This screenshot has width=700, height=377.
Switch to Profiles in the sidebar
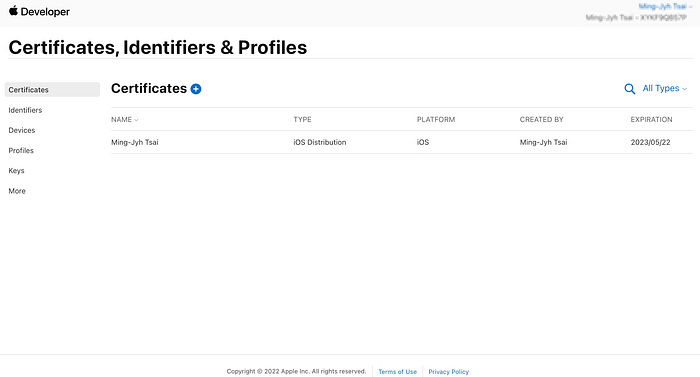(21, 151)
